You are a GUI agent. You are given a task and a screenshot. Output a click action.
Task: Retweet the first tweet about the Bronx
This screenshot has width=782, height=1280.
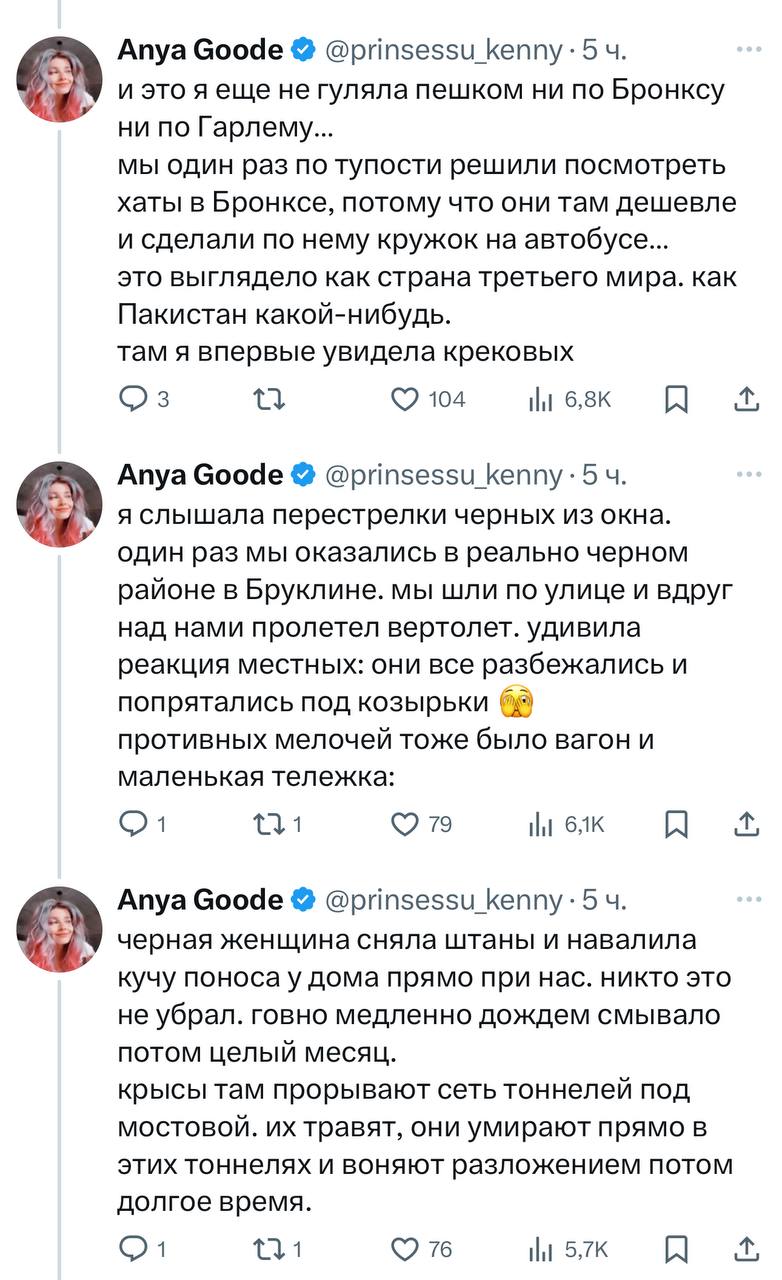pyautogui.click(x=265, y=399)
